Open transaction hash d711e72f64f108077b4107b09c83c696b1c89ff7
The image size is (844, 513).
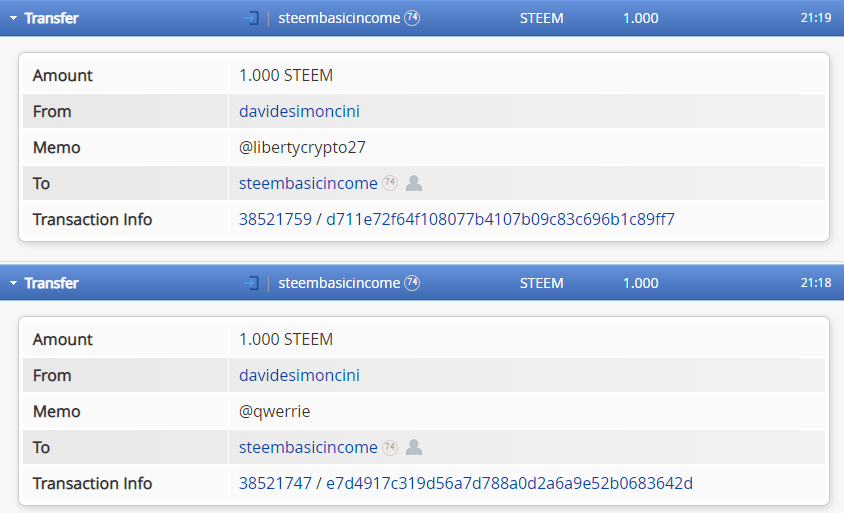tap(500, 220)
